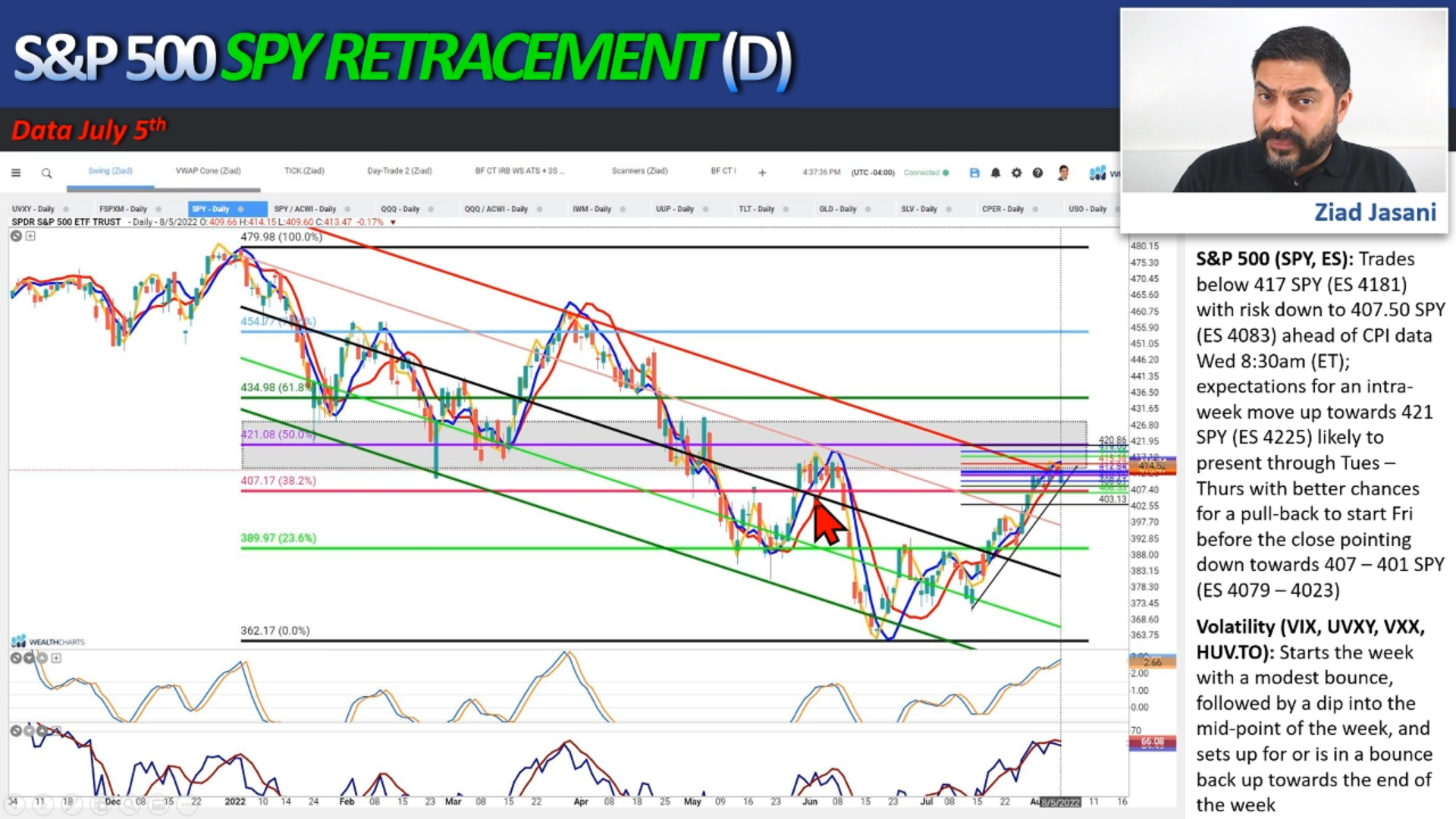Screen dimensions: 1456x819
Task: Open the symbol search magnifier
Action: tap(46, 173)
